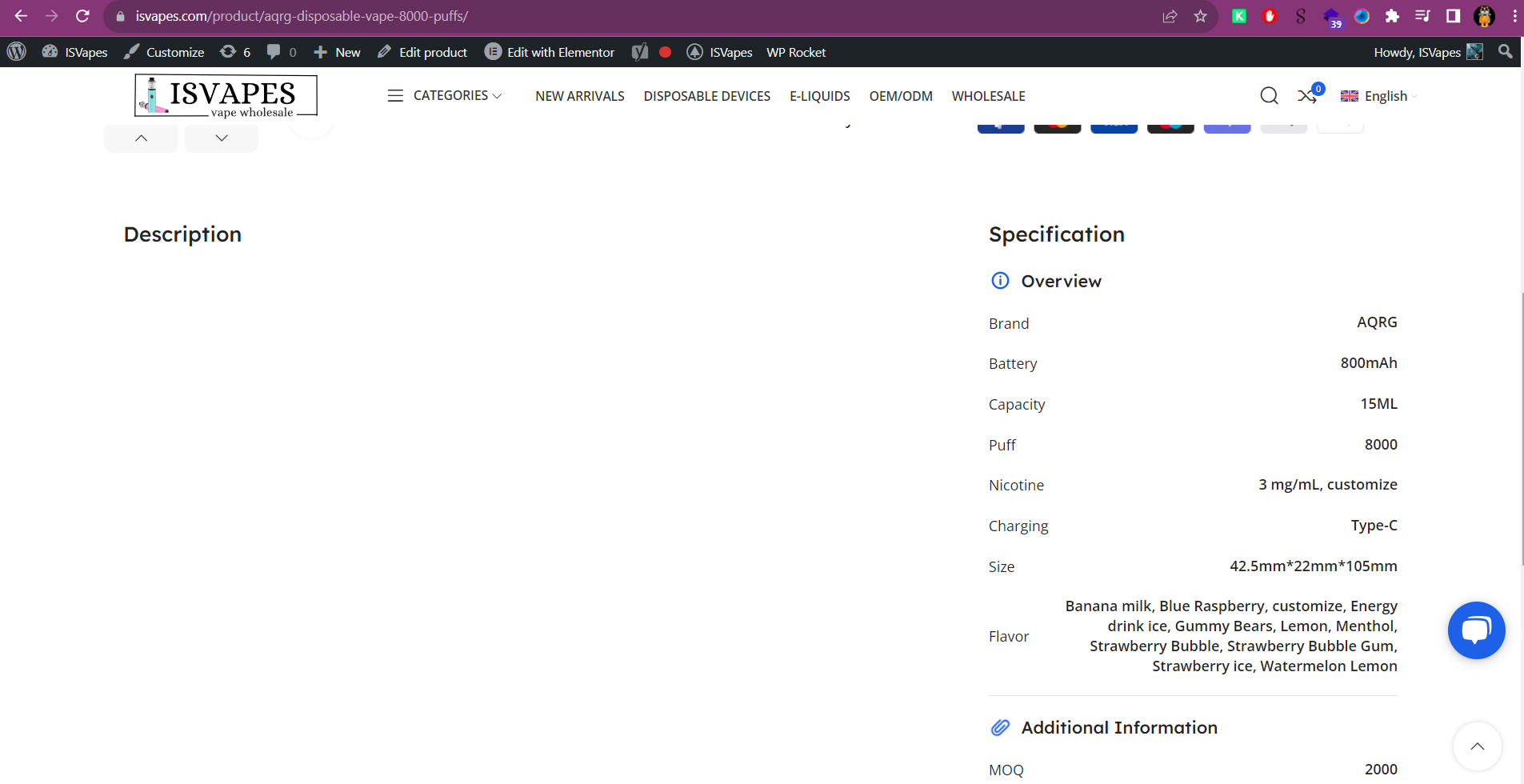Show next gallery thumbnail with down arrow
Image resolution: width=1524 pixels, height=784 pixels.
pos(222,138)
